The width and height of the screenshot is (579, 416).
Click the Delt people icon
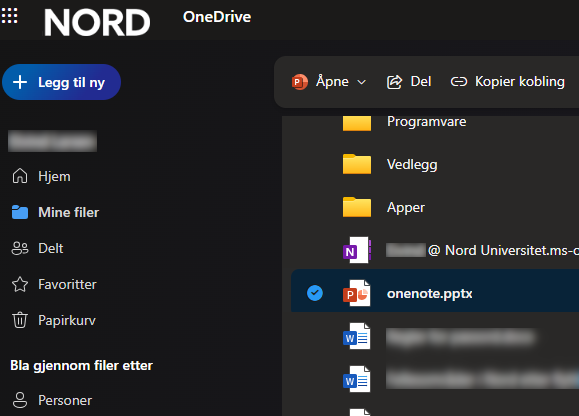[x=20, y=248]
